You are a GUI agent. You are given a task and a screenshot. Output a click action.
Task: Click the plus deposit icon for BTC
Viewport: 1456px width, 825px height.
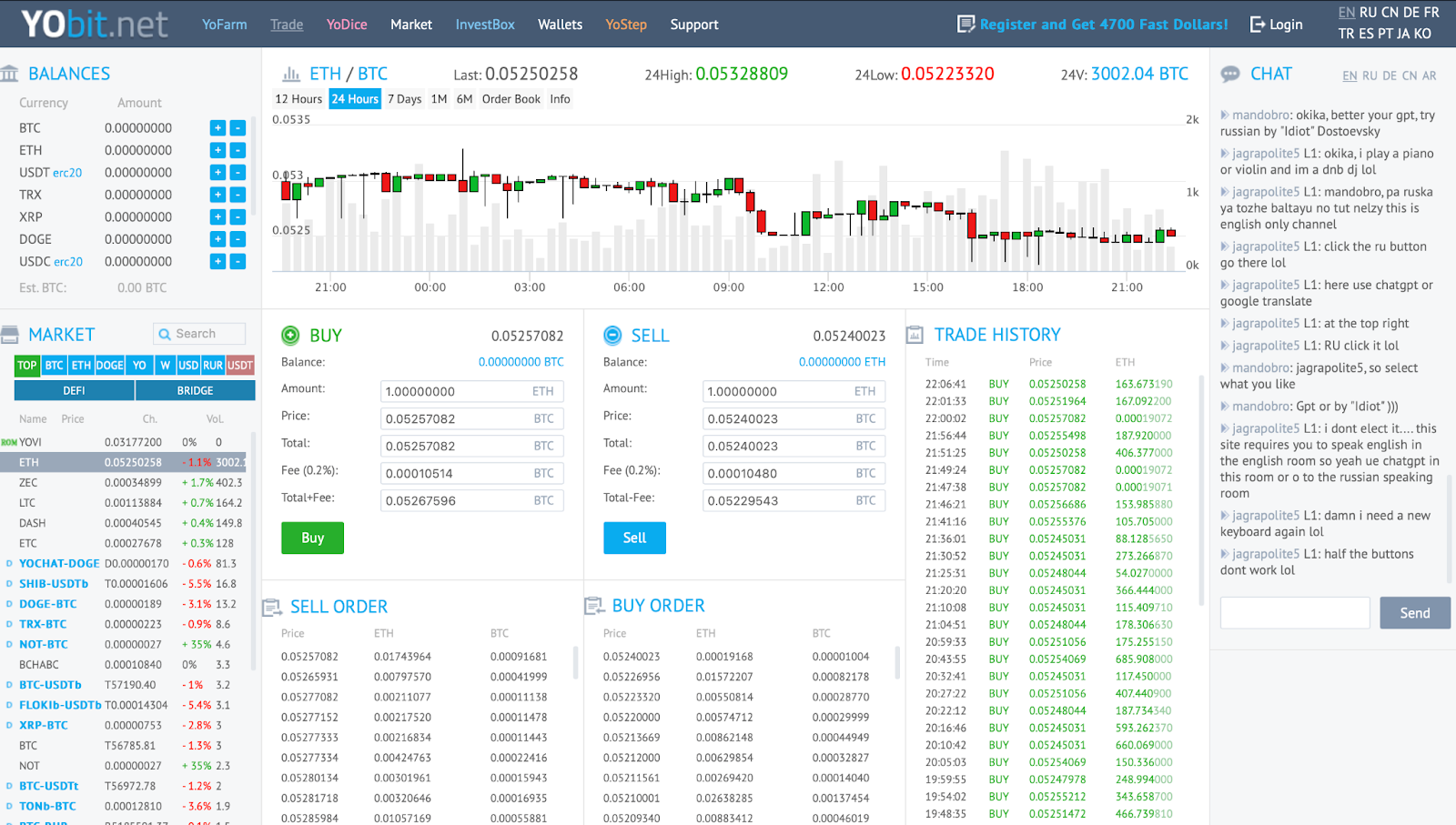coord(217,128)
